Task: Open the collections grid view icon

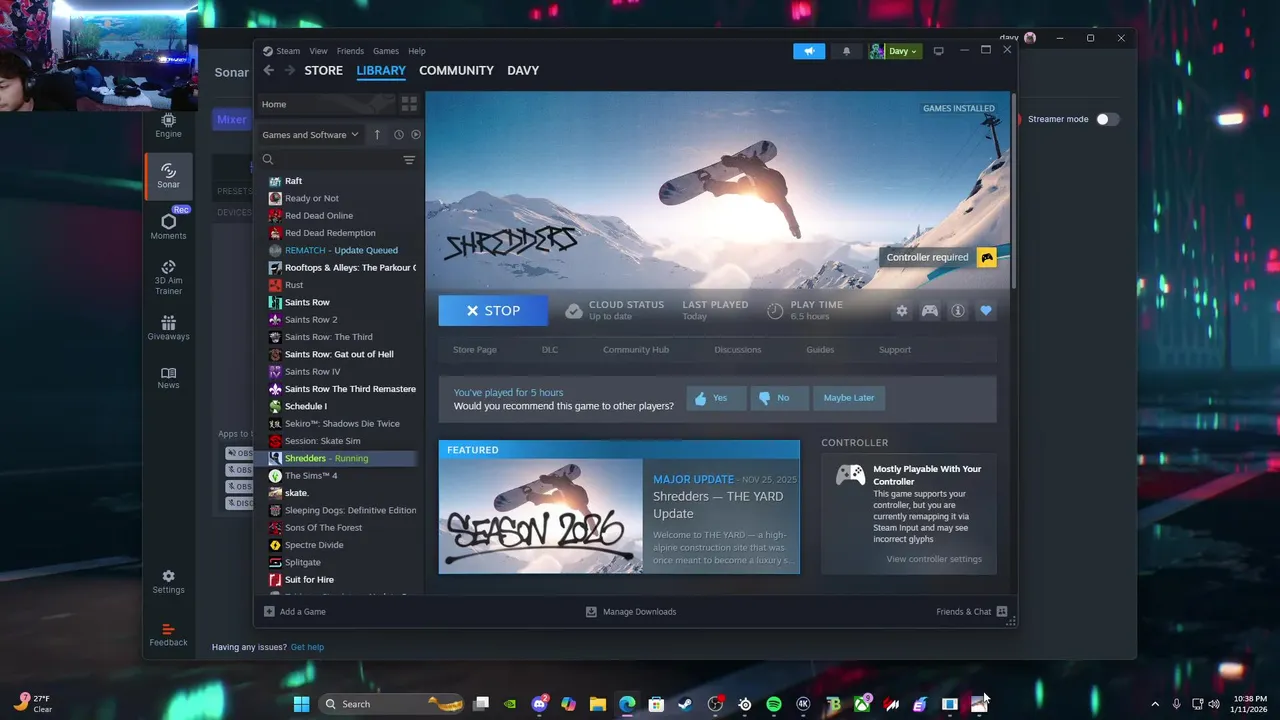Action: pos(409,104)
